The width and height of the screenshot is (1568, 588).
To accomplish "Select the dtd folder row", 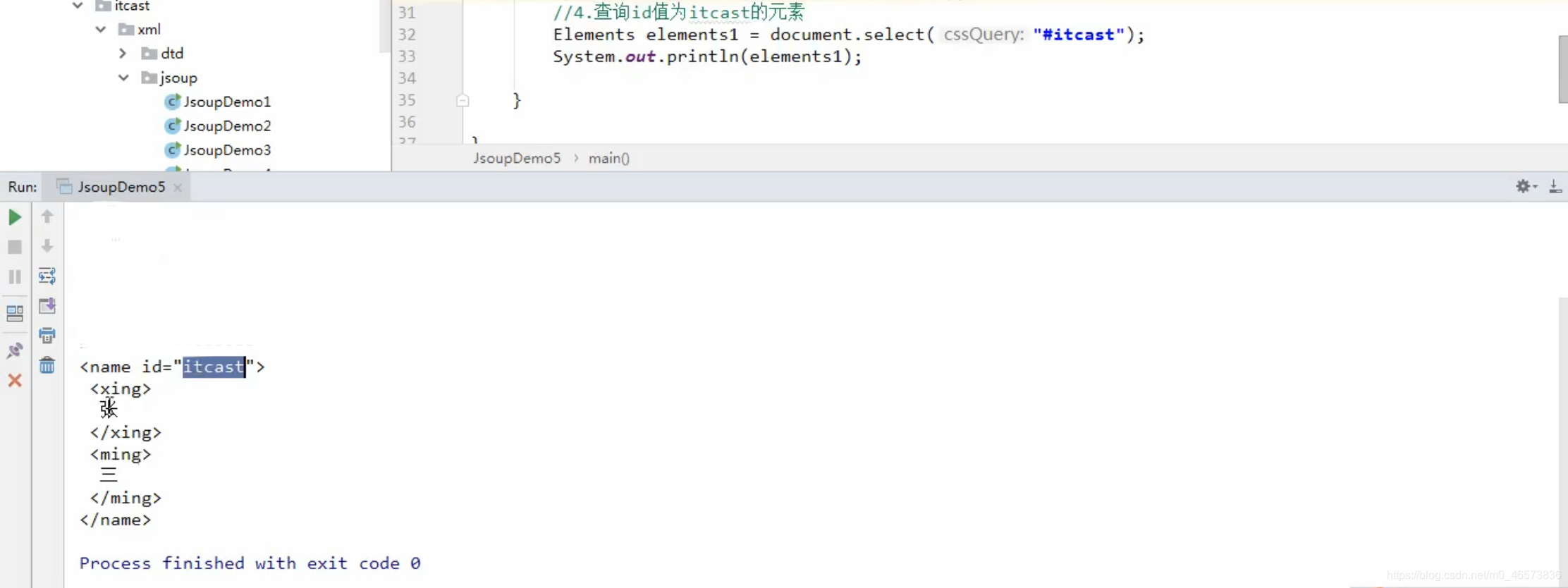I will (163, 54).
